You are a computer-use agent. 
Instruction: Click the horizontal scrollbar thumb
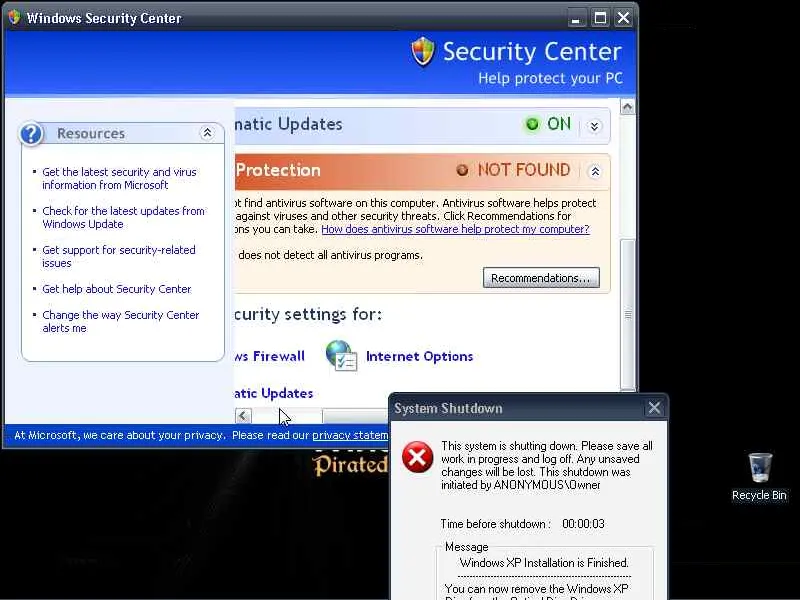(355, 416)
